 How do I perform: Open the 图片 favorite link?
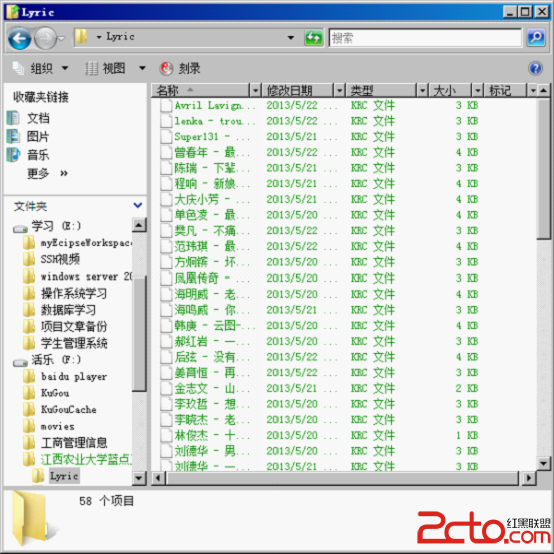click(28, 136)
